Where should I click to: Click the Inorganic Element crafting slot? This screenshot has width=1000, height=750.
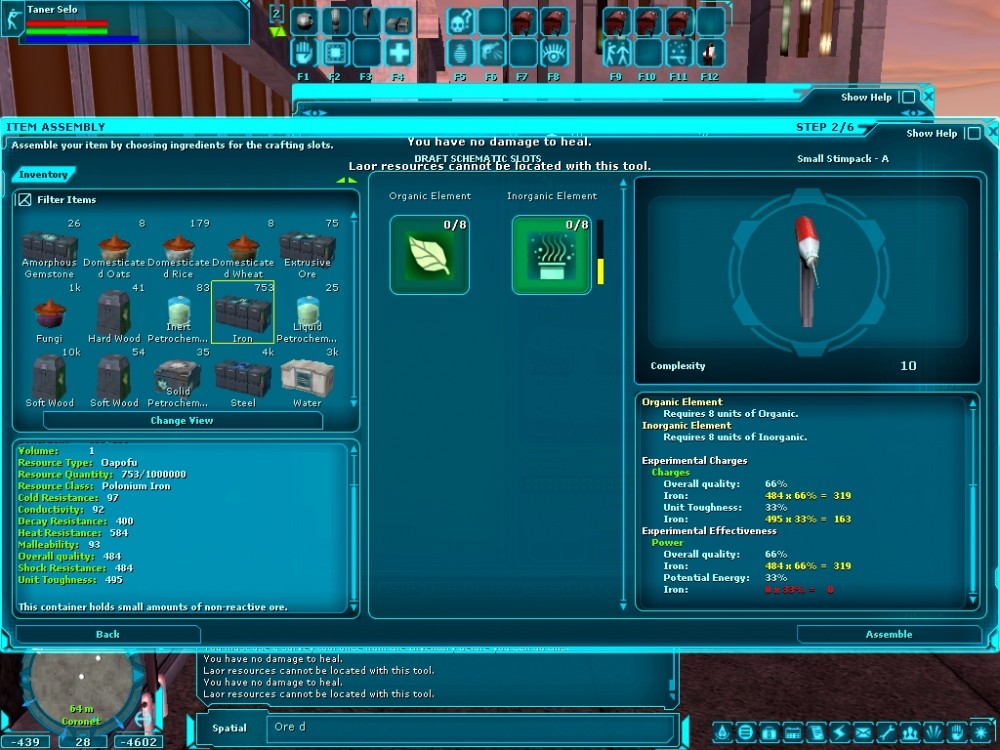(x=551, y=255)
